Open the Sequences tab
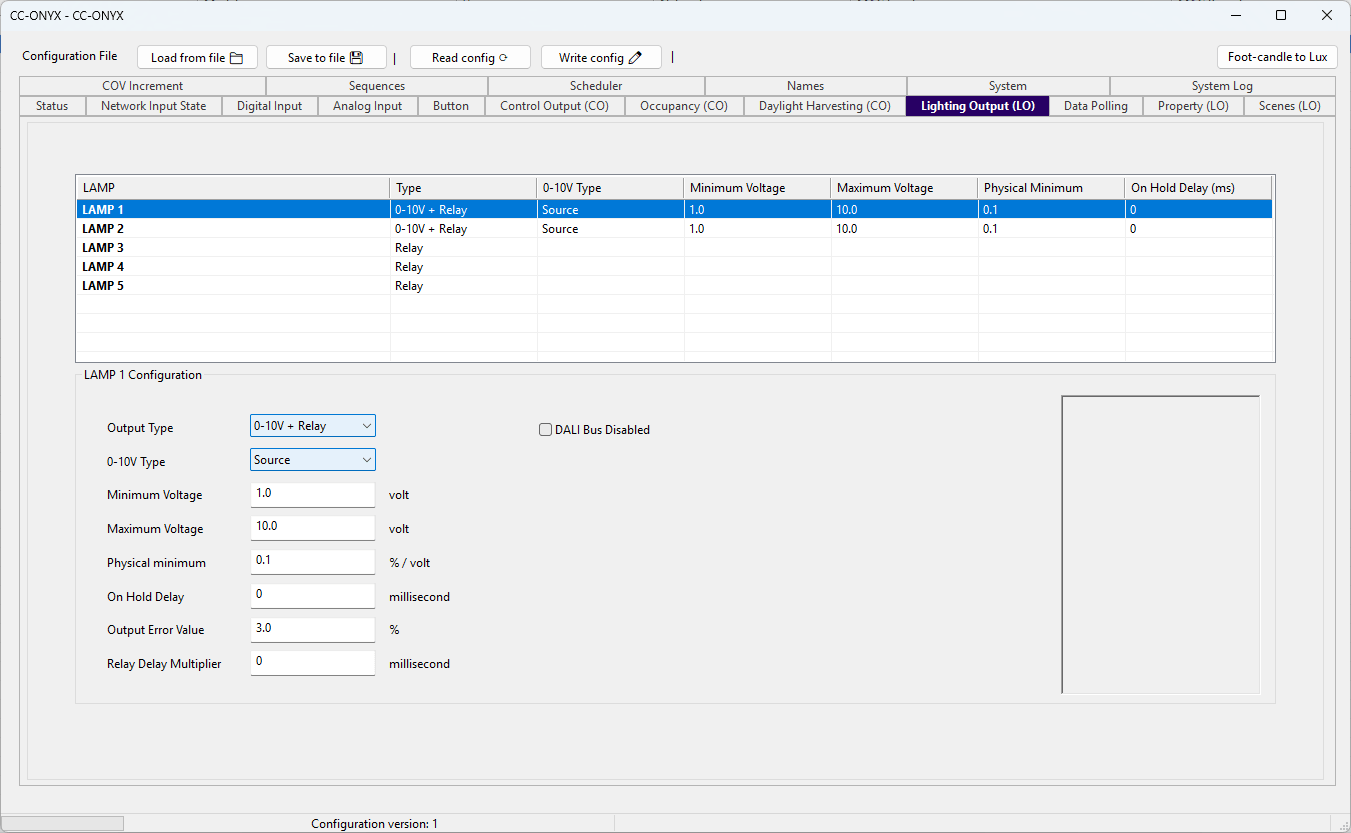This screenshot has width=1351, height=833. [377, 86]
